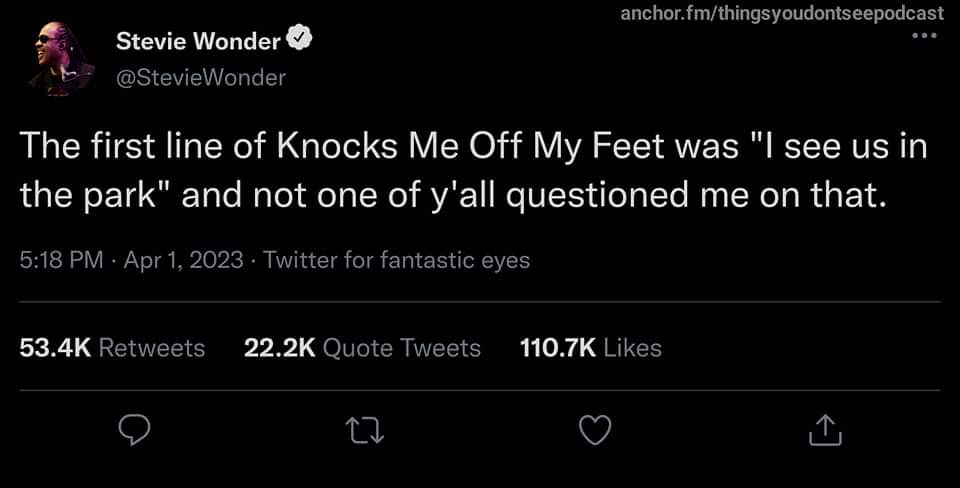Click the Apr 1, 2023 date
The width and height of the screenshot is (960, 488).
[x=183, y=260]
